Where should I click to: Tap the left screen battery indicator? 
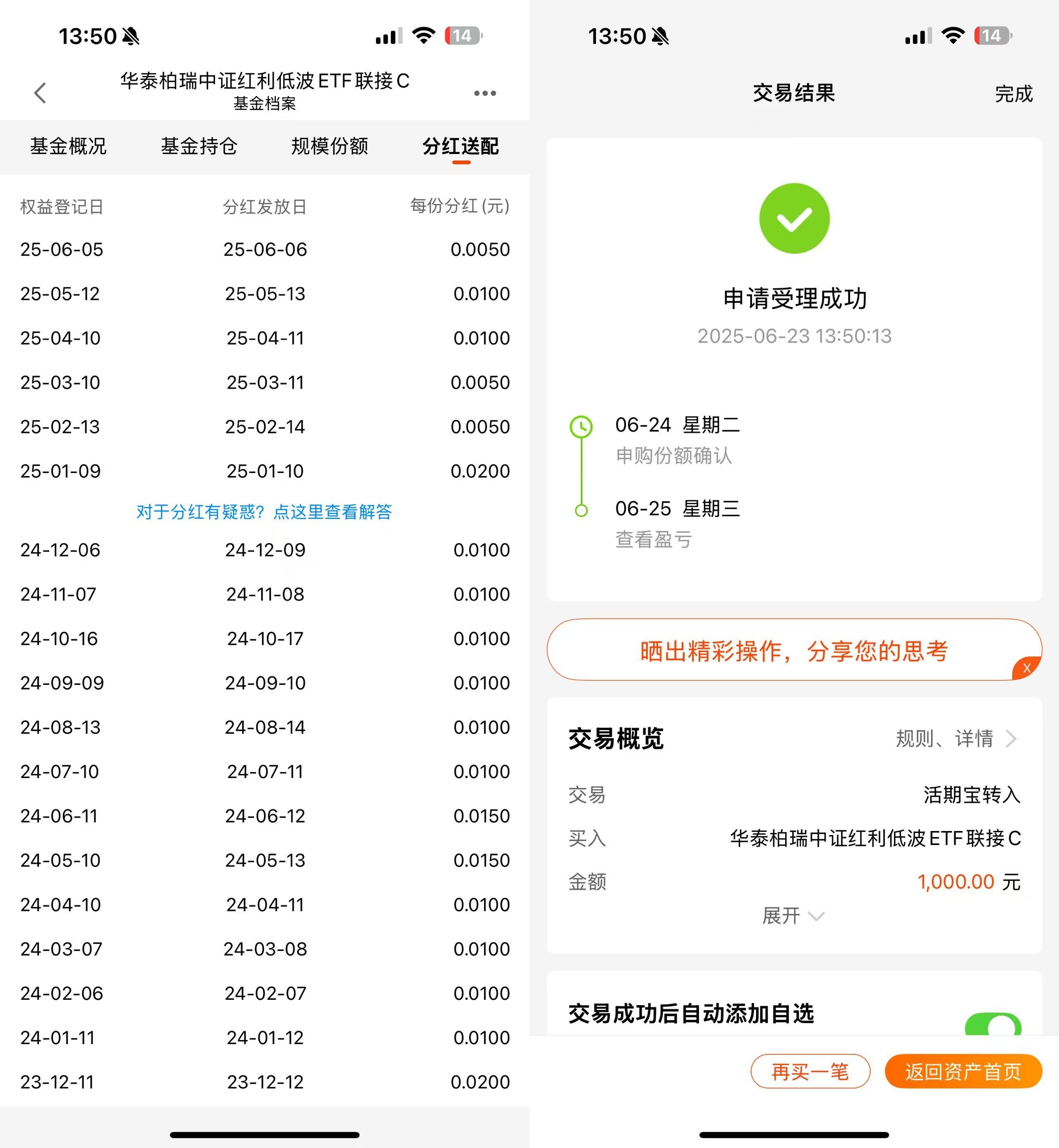[463, 36]
